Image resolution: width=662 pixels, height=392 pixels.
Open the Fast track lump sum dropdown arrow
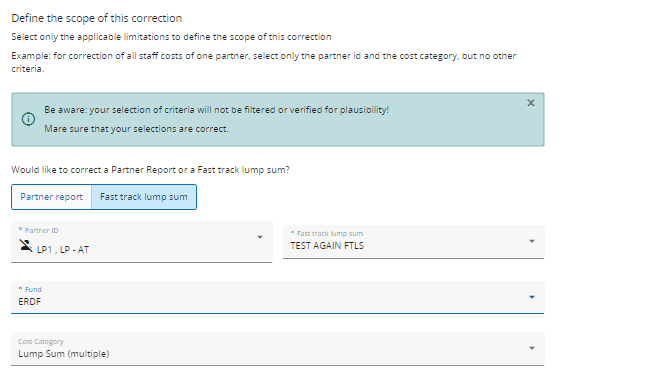[x=532, y=241]
